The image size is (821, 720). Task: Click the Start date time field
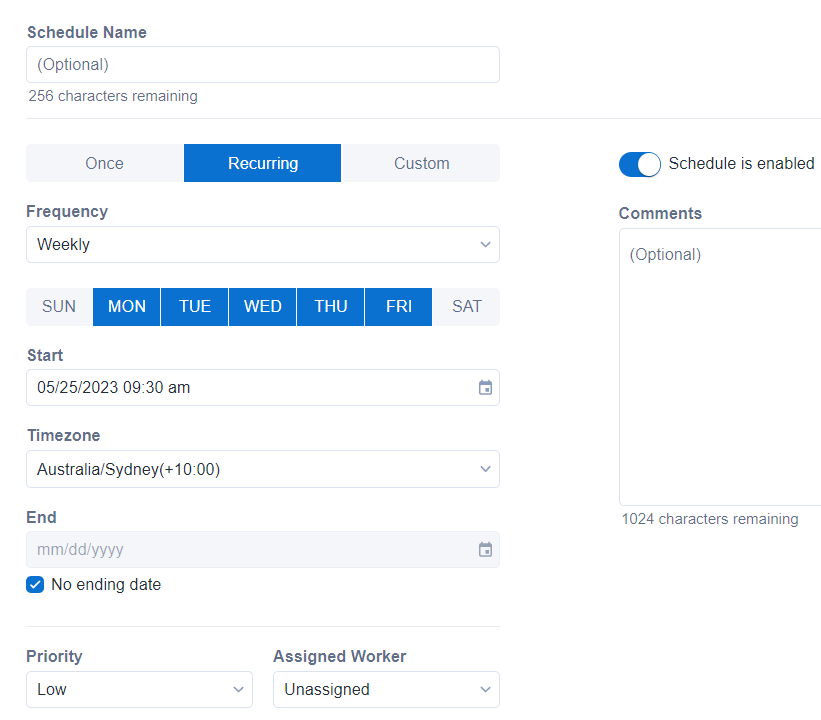coord(240,388)
